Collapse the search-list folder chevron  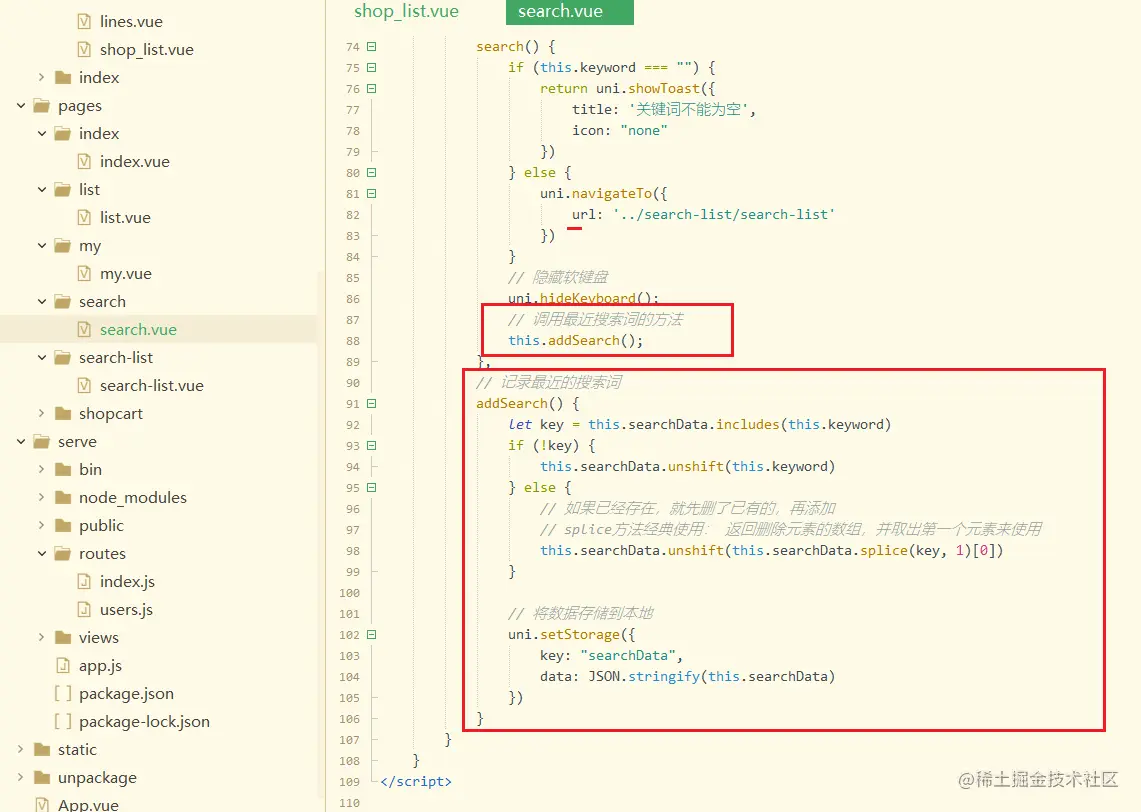click(x=42, y=357)
